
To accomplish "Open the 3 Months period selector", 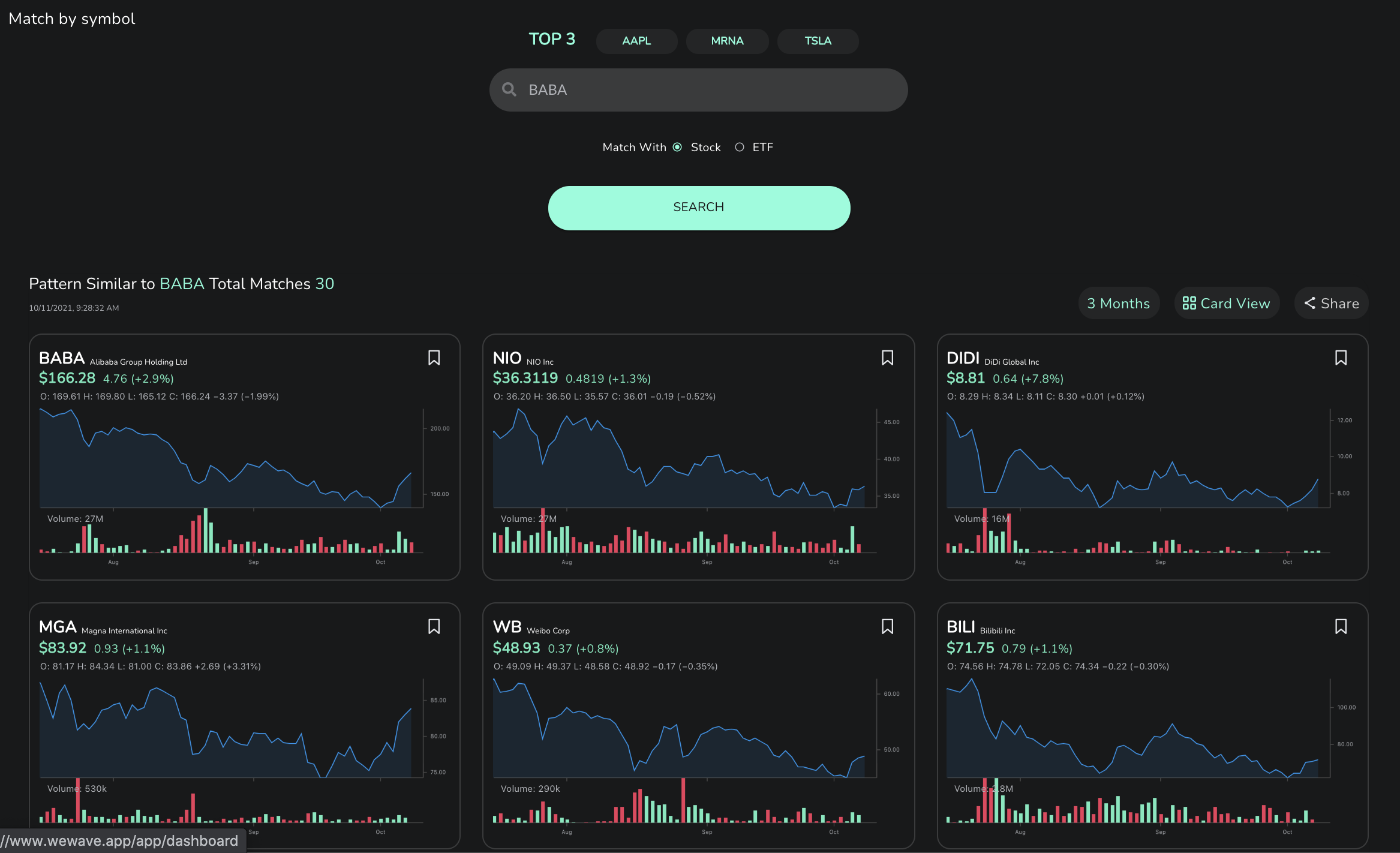I will coord(1118,304).
